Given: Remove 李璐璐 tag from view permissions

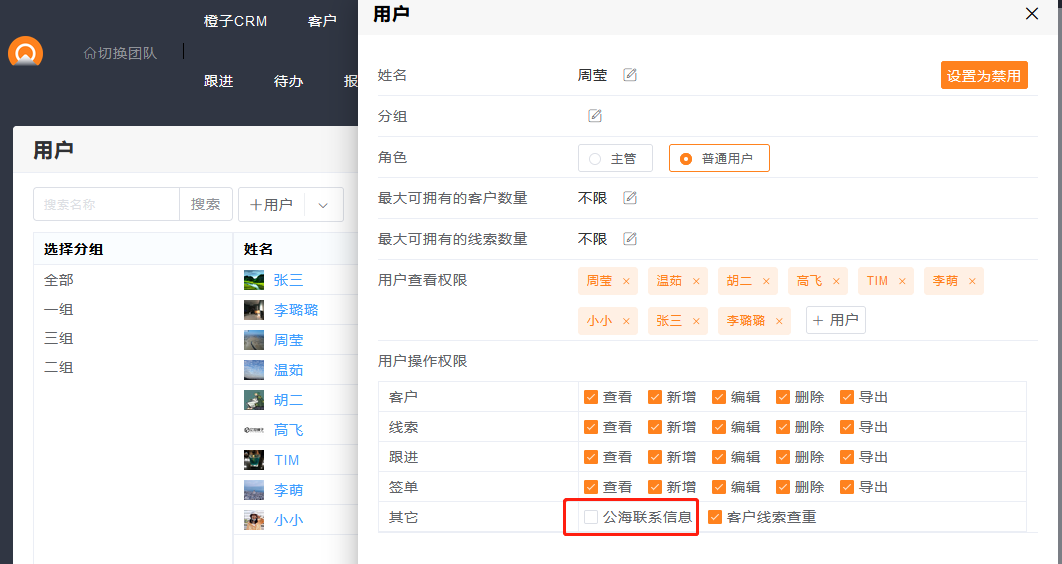Looking at the screenshot, I should [780, 321].
